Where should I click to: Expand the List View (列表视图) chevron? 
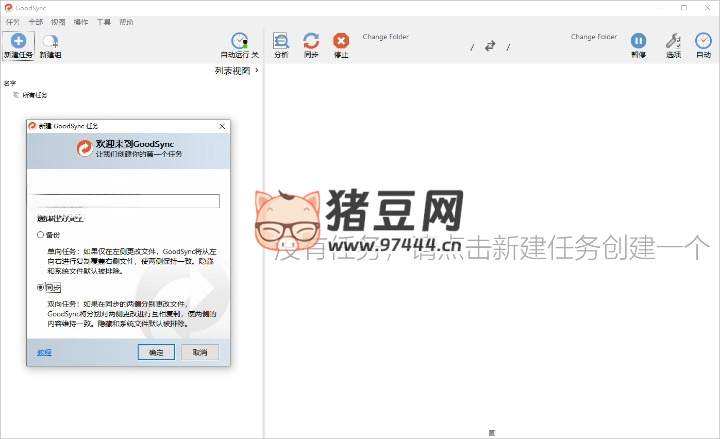click(x=257, y=70)
